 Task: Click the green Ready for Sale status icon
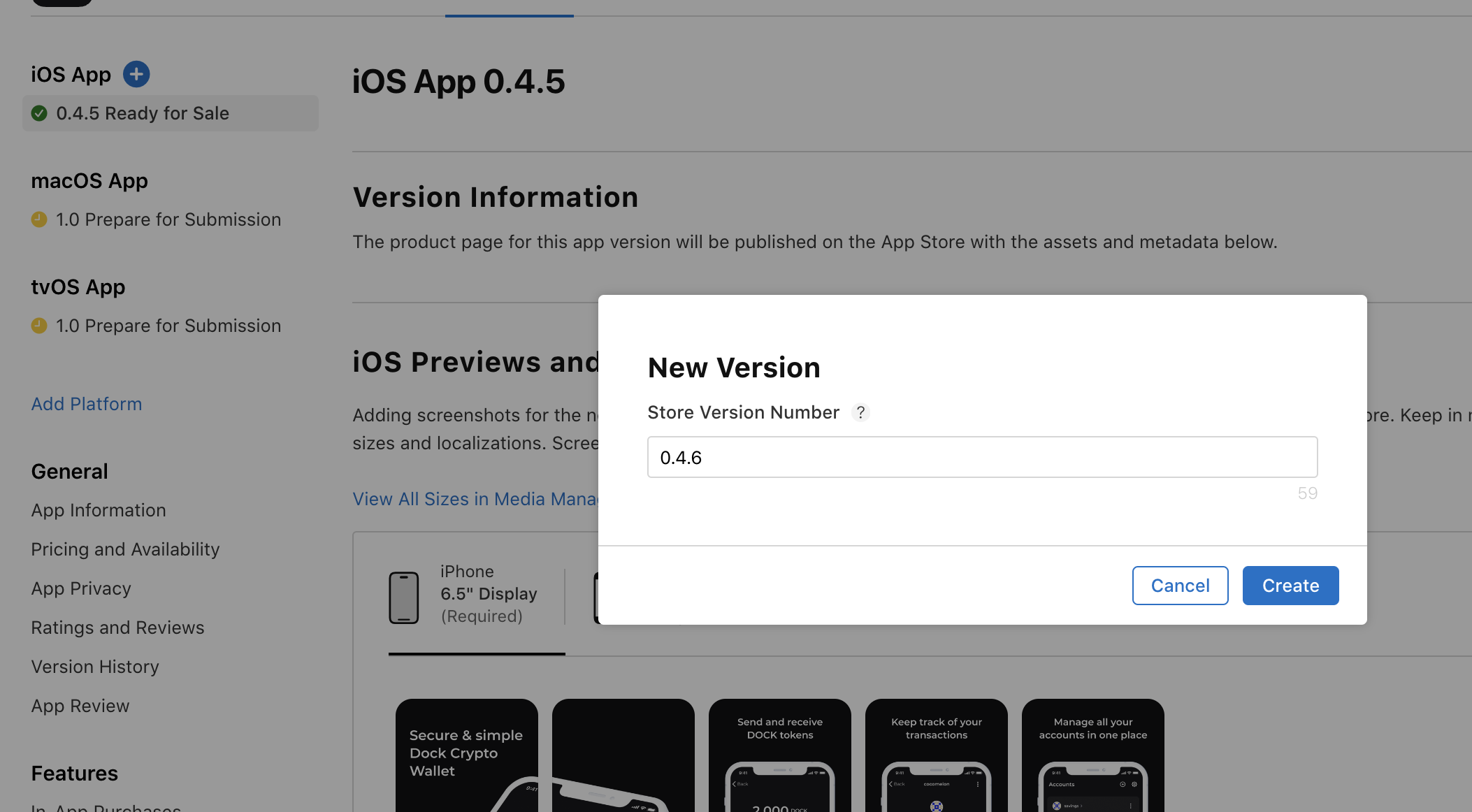click(x=39, y=113)
